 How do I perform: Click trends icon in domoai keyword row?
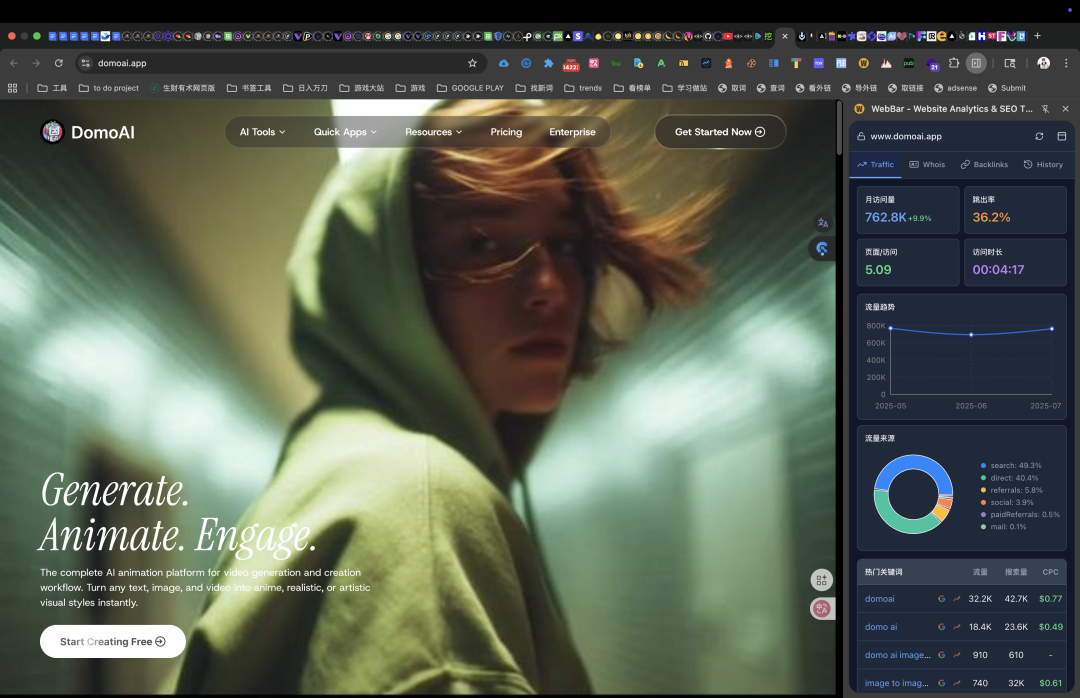957,599
